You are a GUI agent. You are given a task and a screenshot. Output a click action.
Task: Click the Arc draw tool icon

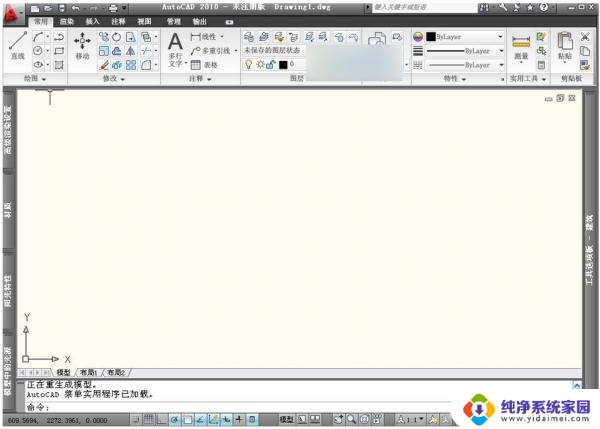coord(38,37)
